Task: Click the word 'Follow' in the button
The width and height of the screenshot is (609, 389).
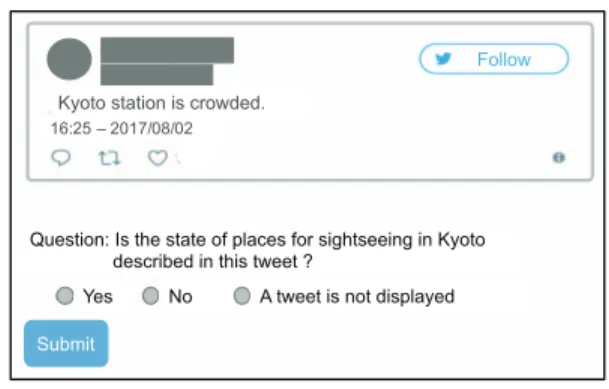Action: coord(504,59)
